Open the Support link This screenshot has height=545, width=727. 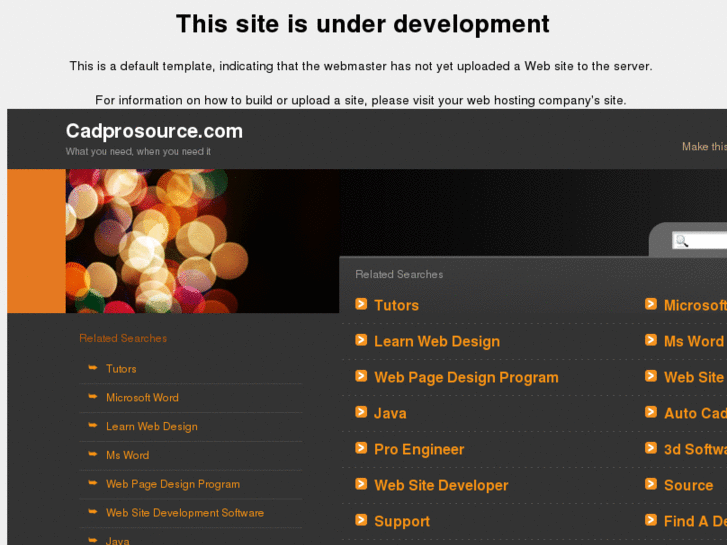[x=402, y=521]
